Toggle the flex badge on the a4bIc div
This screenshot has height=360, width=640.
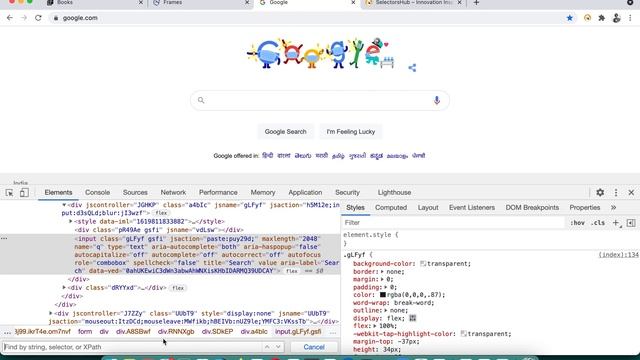pos(161,213)
